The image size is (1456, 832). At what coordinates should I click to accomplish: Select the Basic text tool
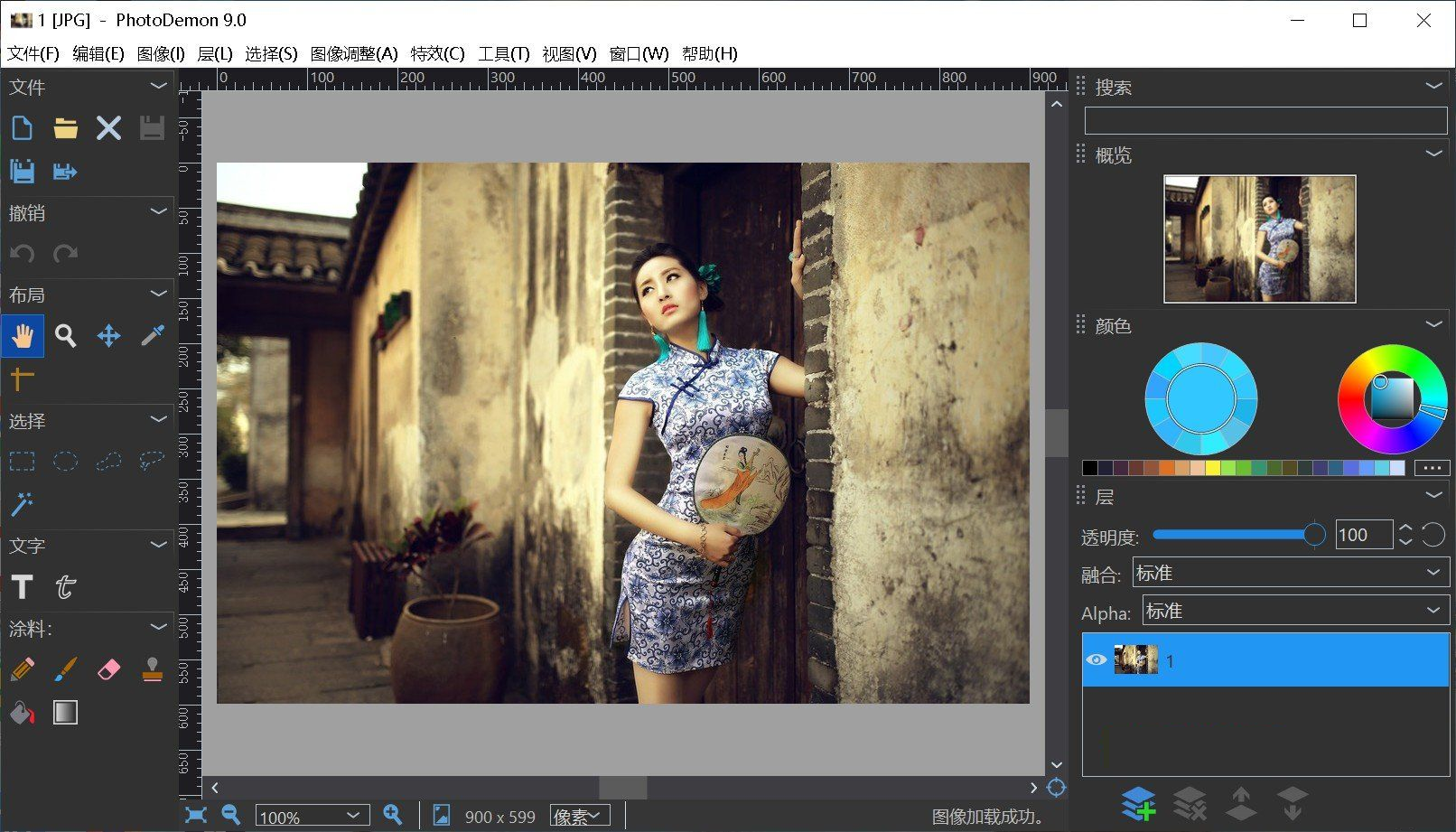pos(22,587)
